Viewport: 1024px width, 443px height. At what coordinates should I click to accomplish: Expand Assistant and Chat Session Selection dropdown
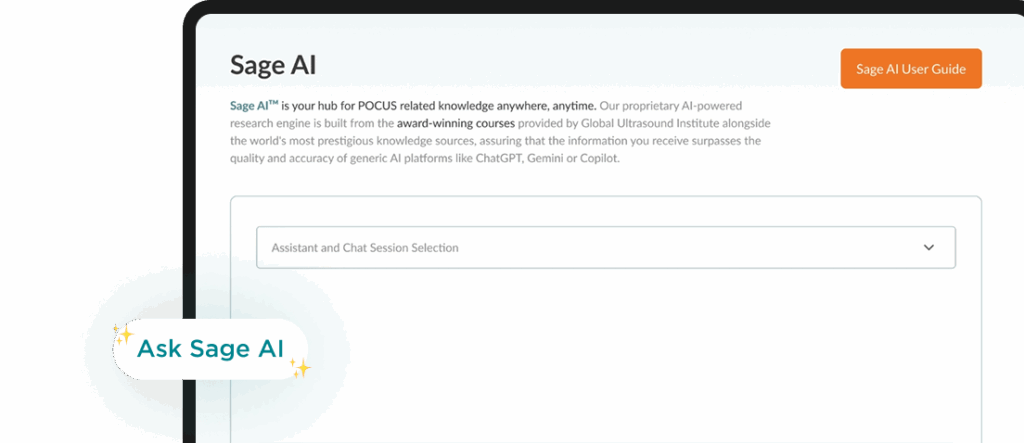coord(605,247)
